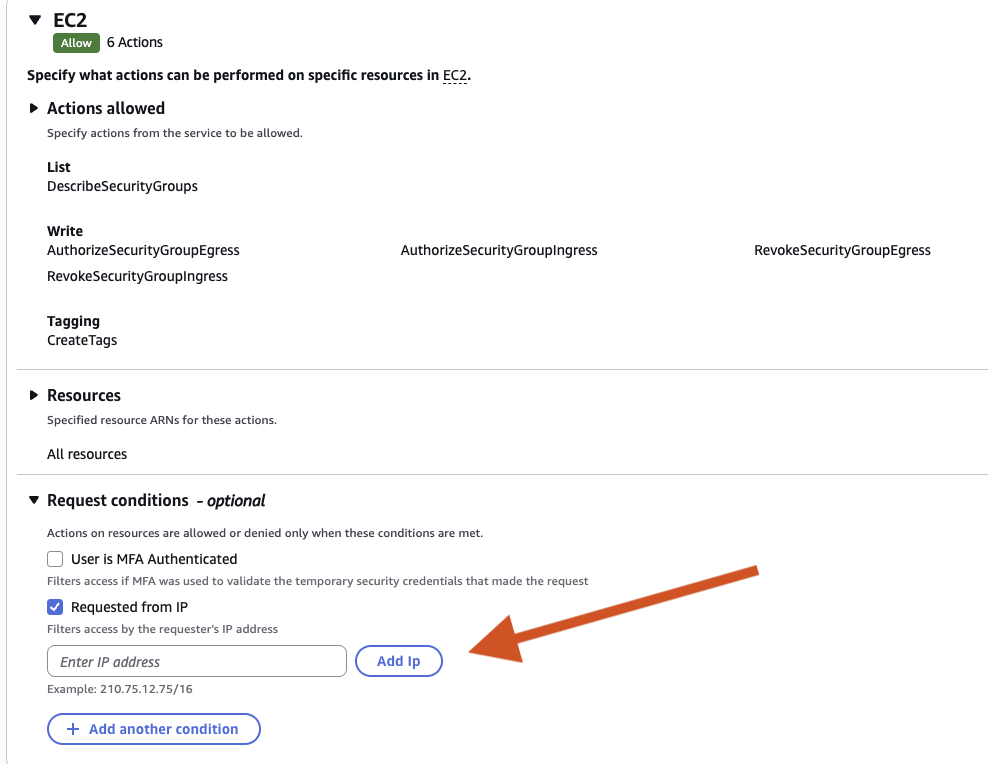The width and height of the screenshot is (988, 764).
Task: Collapse the EC2 section triangle
Action: (x=35, y=20)
